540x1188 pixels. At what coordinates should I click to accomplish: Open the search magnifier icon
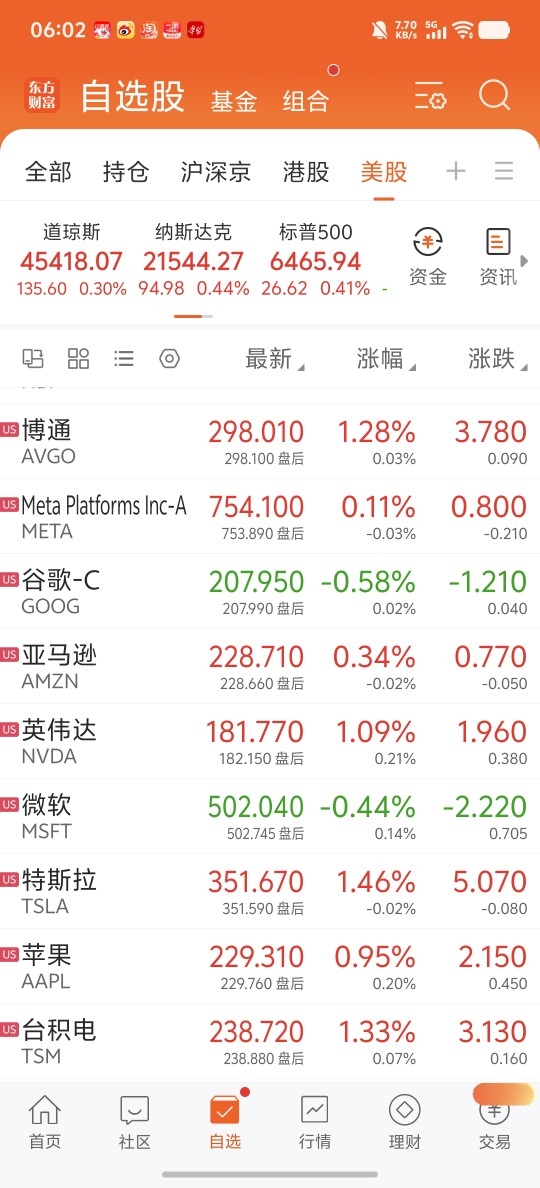[x=495, y=96]
